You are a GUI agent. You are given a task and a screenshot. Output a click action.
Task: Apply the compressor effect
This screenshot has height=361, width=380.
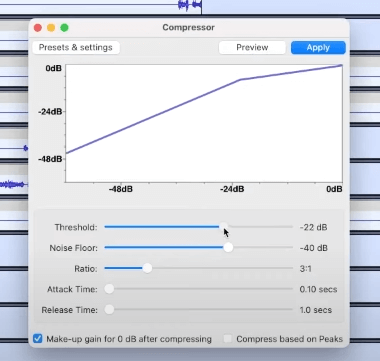[318, 48]
